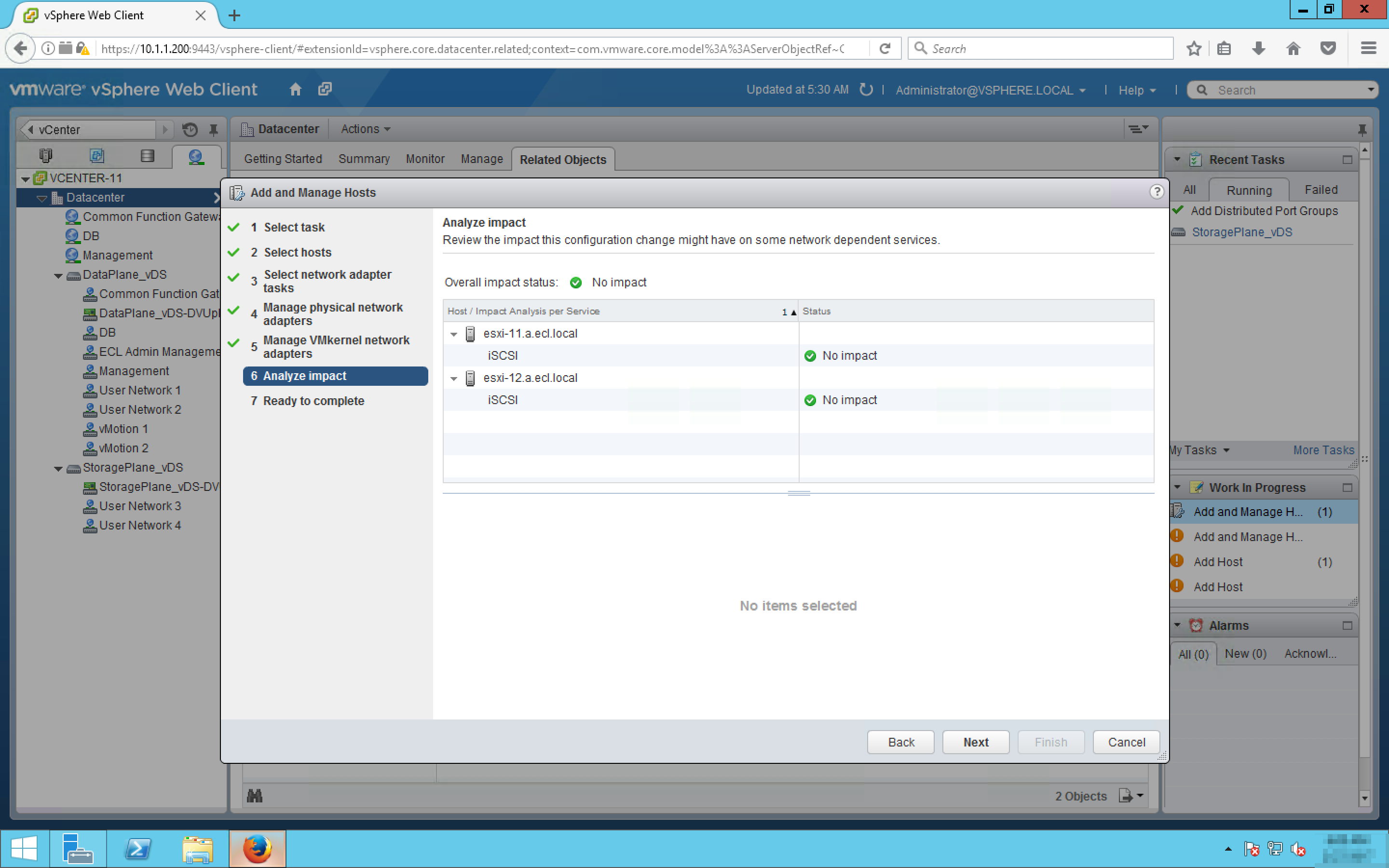
Task: Click the vSphere home icon
Action: coord(295,90)
